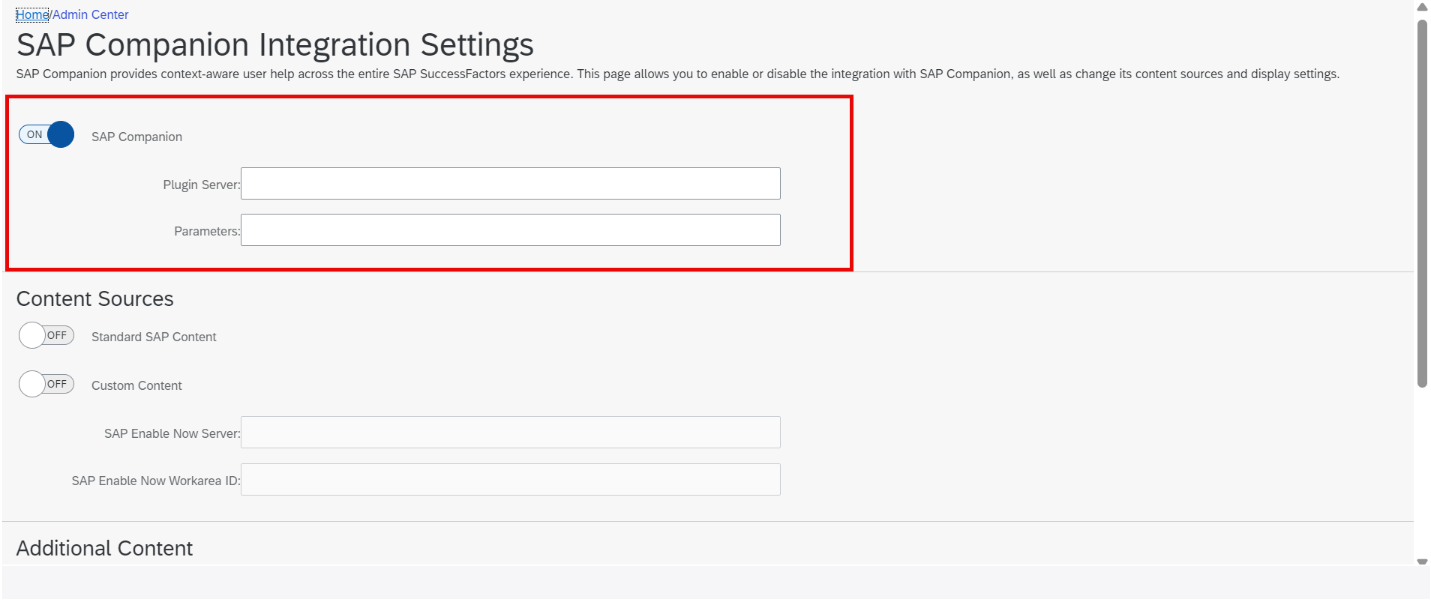Switch on the Custom Content toggle
The width and height of the screenshot is (1431, 601).
(x=46, y=384)
